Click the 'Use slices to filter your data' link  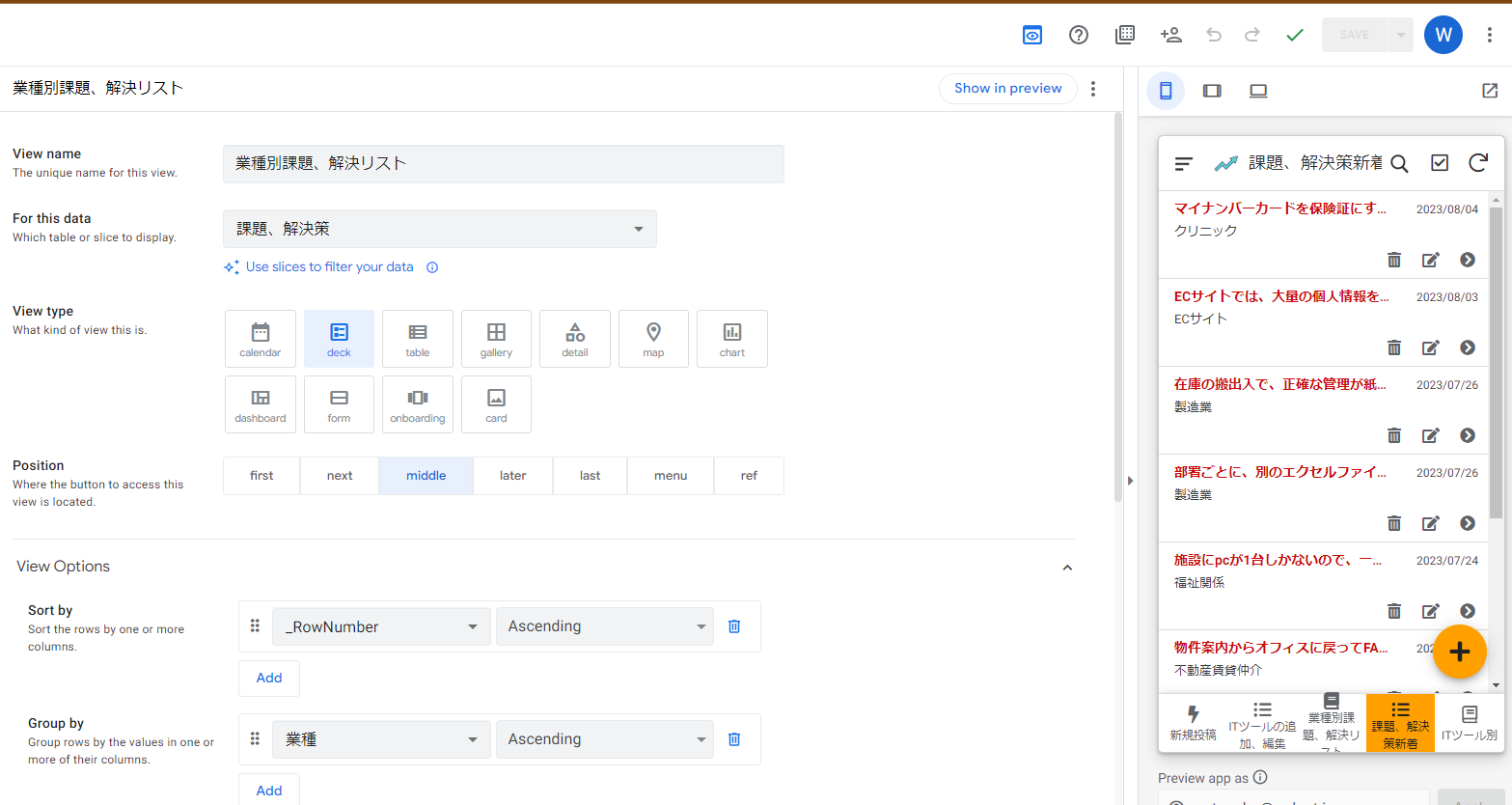[330, 266]
